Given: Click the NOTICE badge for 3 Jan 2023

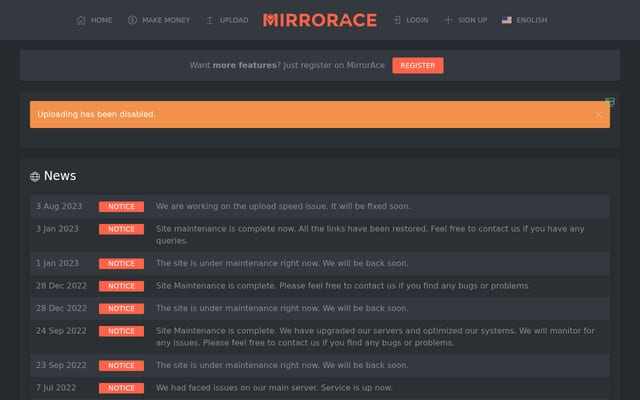Looking at the screenshot, I should tap(121, 229).
